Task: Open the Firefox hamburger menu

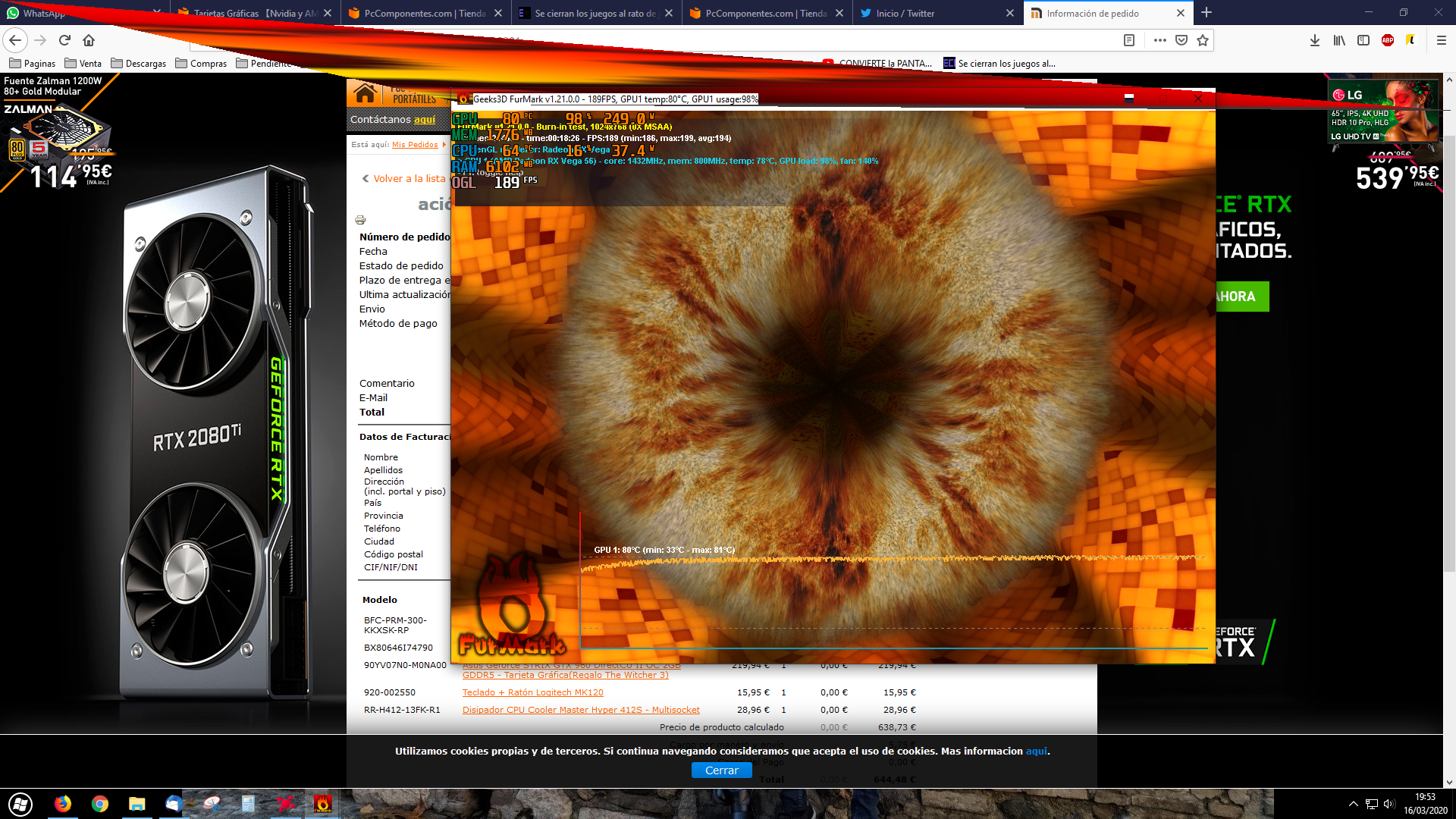Action: [1442, 40]
